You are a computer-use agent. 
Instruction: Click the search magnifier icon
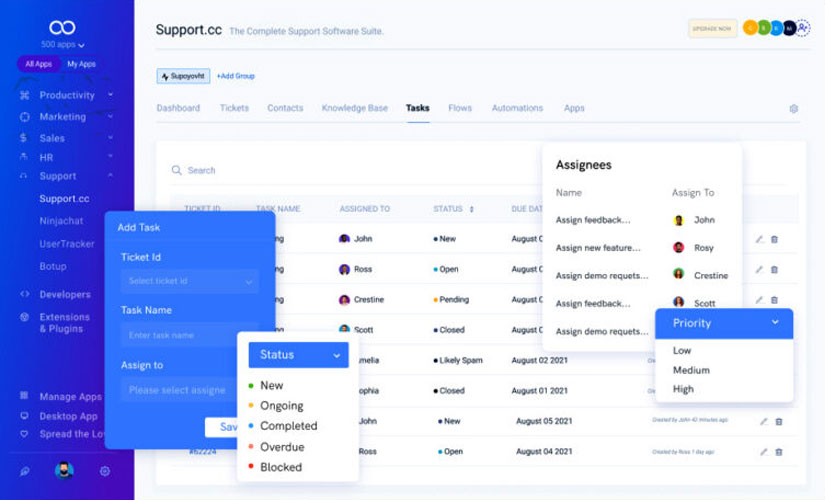pyautogui.click(x=177, y=170)
